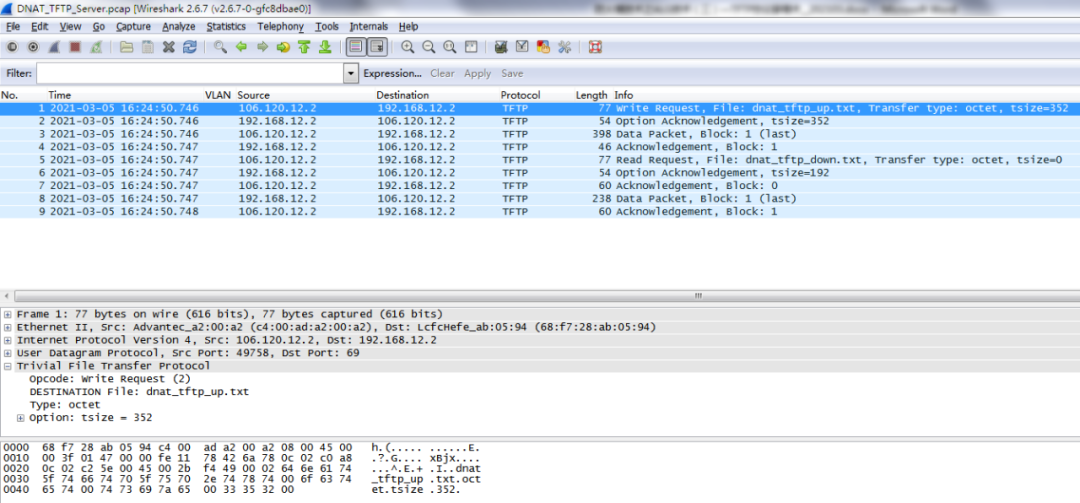The width and height of the screenshot is (1080, 503).
Task: Select the Opcode: Write Request (2) line
Action: point(110,380)
